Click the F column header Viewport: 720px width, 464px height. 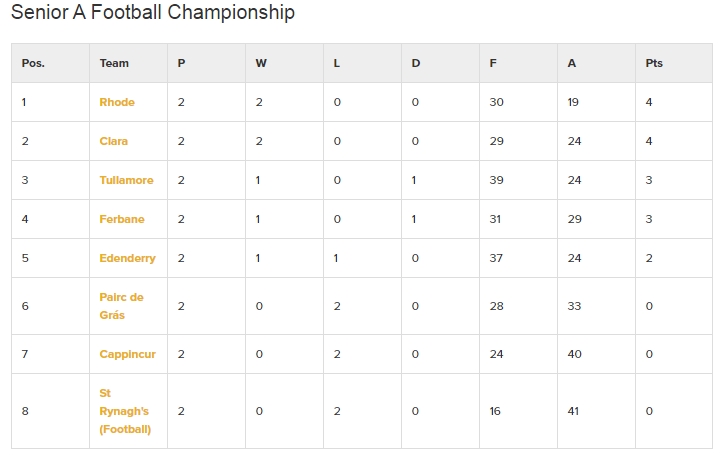point(493,63)
